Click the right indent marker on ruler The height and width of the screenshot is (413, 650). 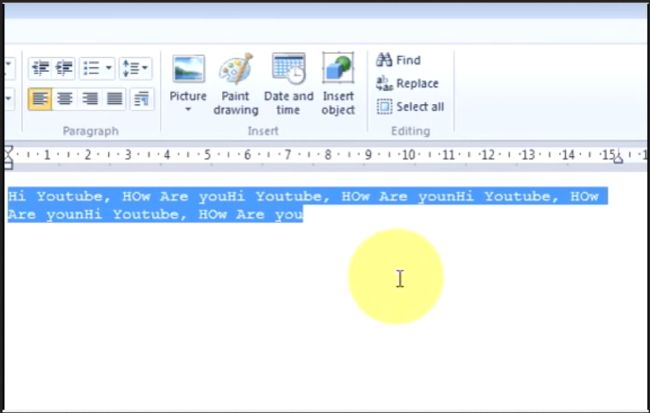(x=618, y=159)
